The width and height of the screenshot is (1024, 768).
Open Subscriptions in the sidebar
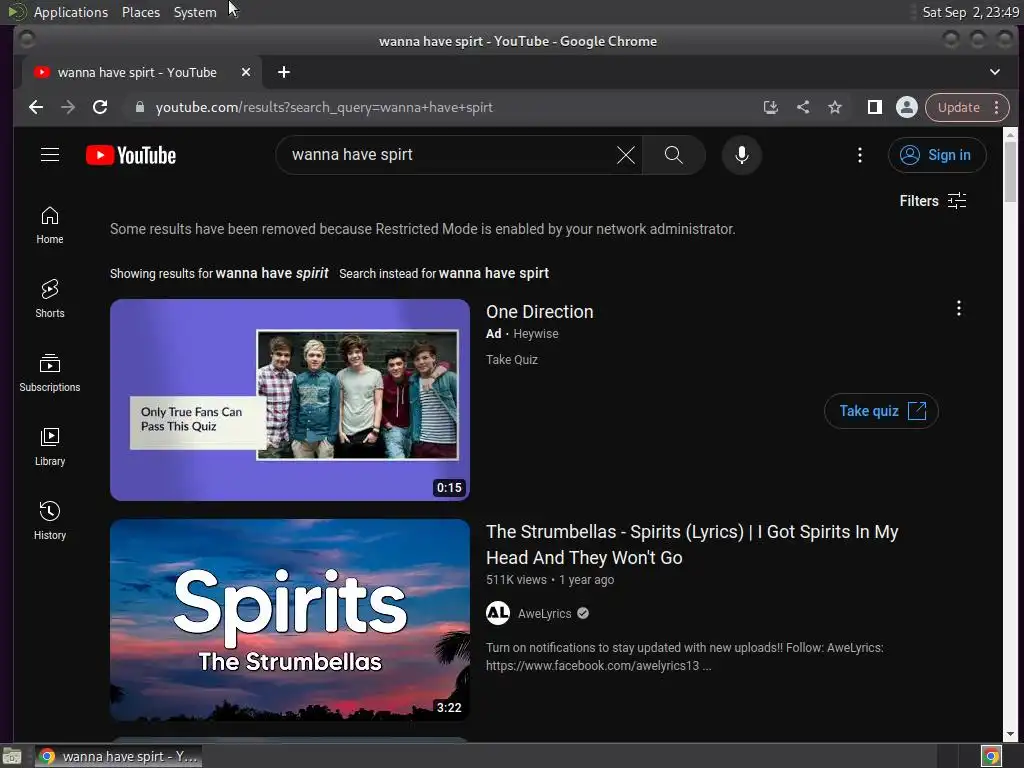[50, 373]
